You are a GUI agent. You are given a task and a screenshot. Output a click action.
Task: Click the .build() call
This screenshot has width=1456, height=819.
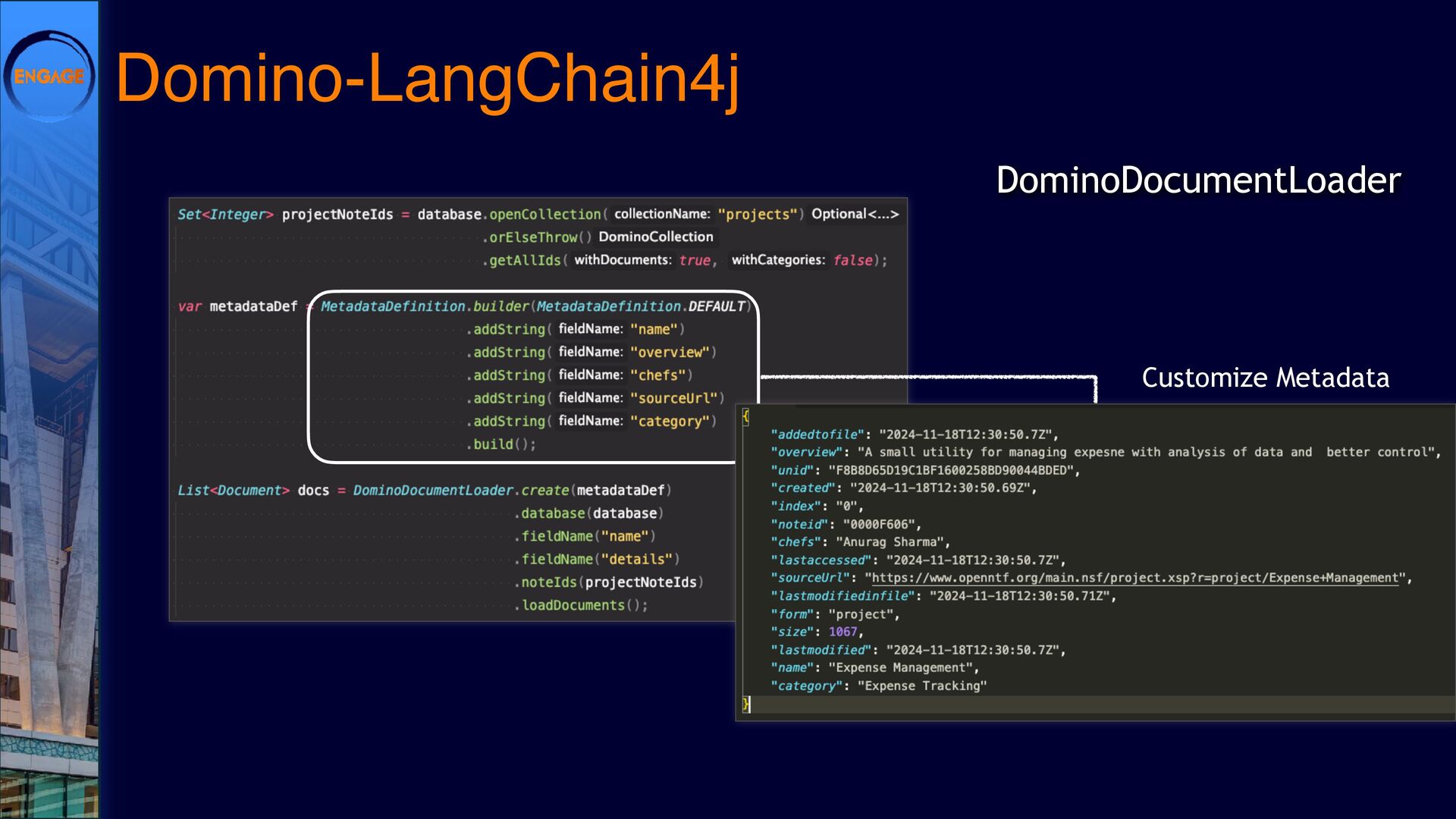click(x=501, y=444)
